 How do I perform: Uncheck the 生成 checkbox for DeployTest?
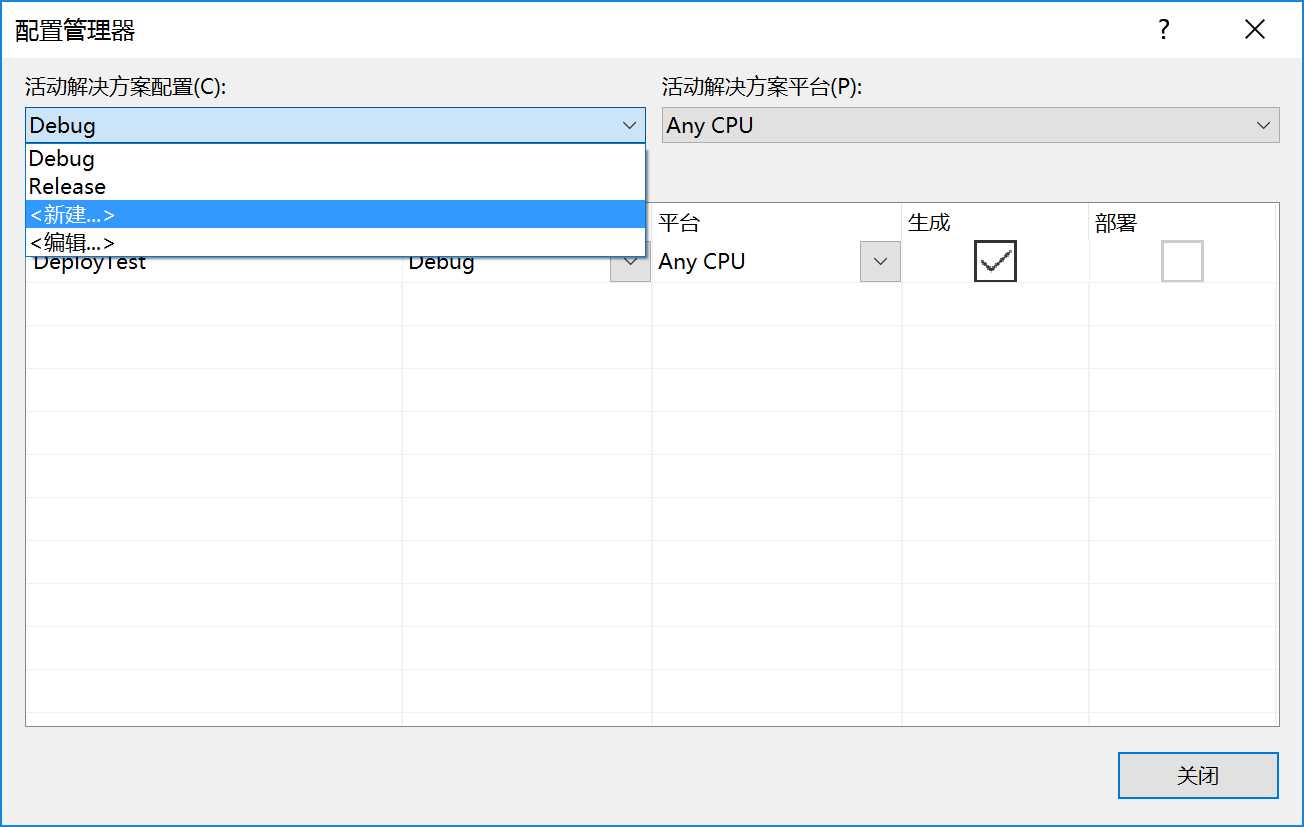pos(995,261)
